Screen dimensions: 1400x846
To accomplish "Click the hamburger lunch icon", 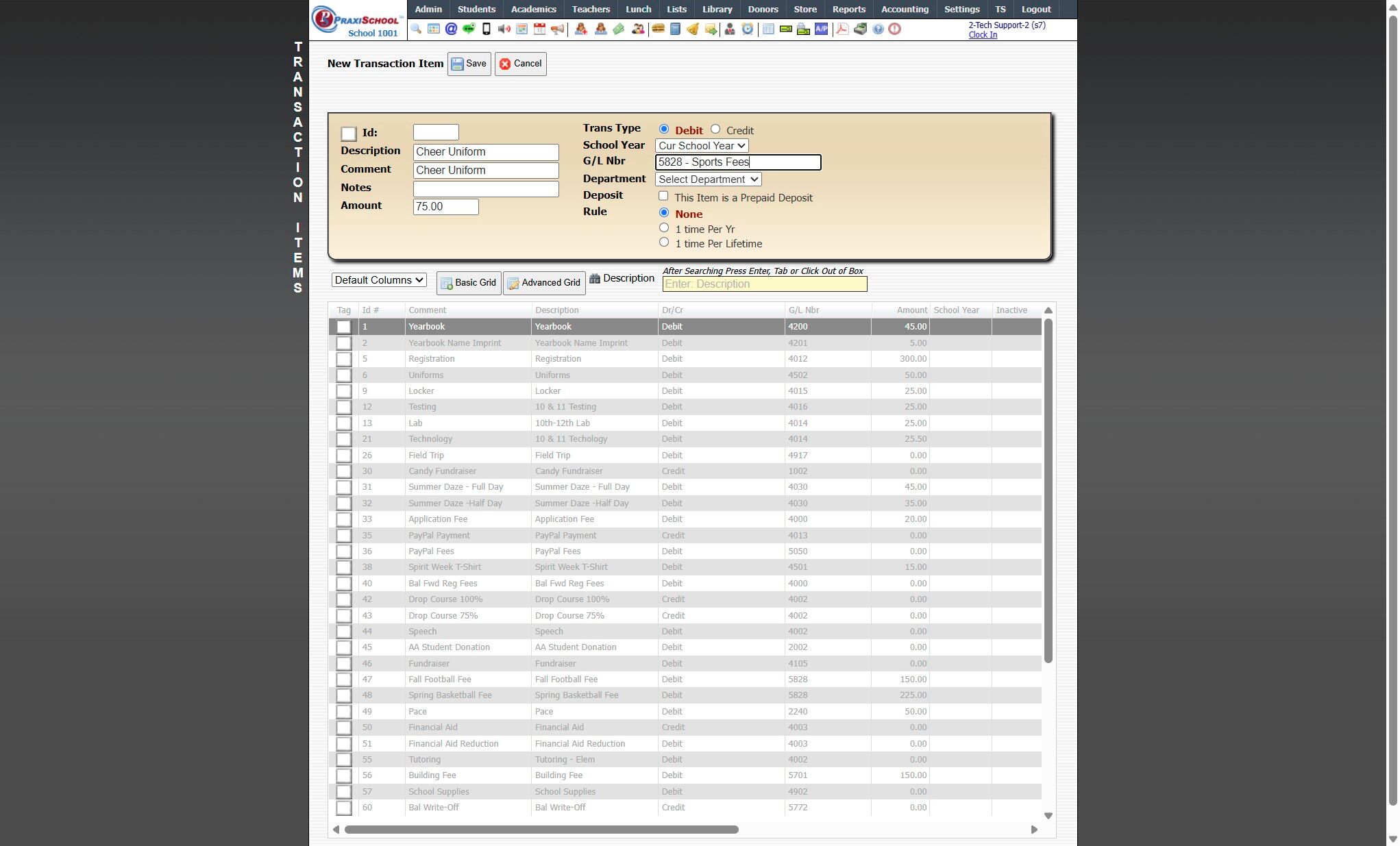I will tap(658, 29).
